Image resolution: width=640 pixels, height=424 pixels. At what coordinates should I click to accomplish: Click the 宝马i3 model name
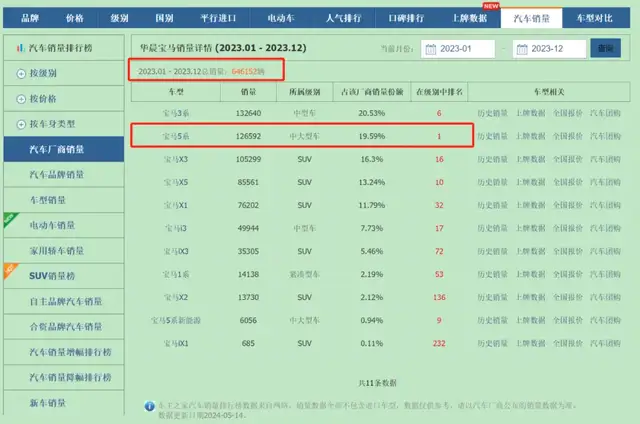coord(176,228)
